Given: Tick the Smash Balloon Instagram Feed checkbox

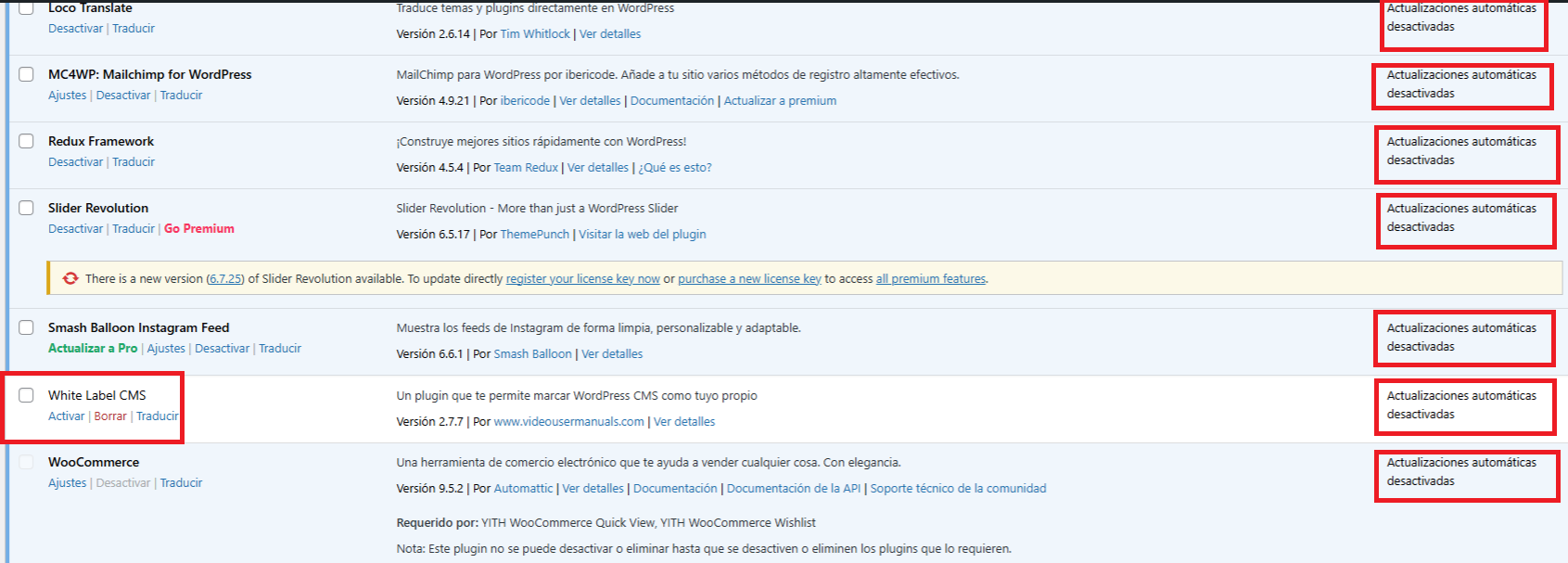Looking at the screenshot, I should pyautogui.click(x=27, y=327).
